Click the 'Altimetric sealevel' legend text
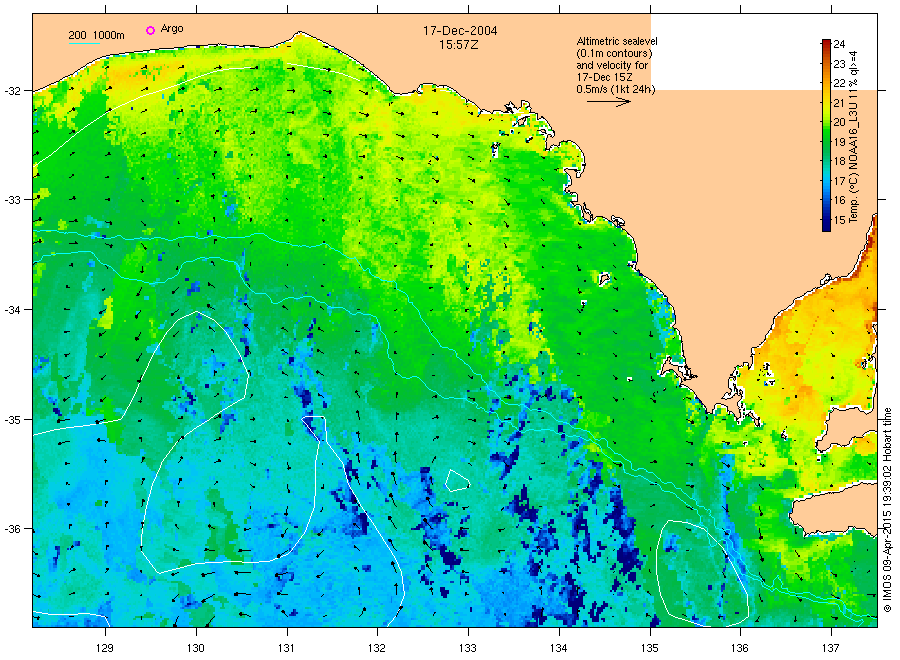Screen dimensions: 900x660 [616, 41]
